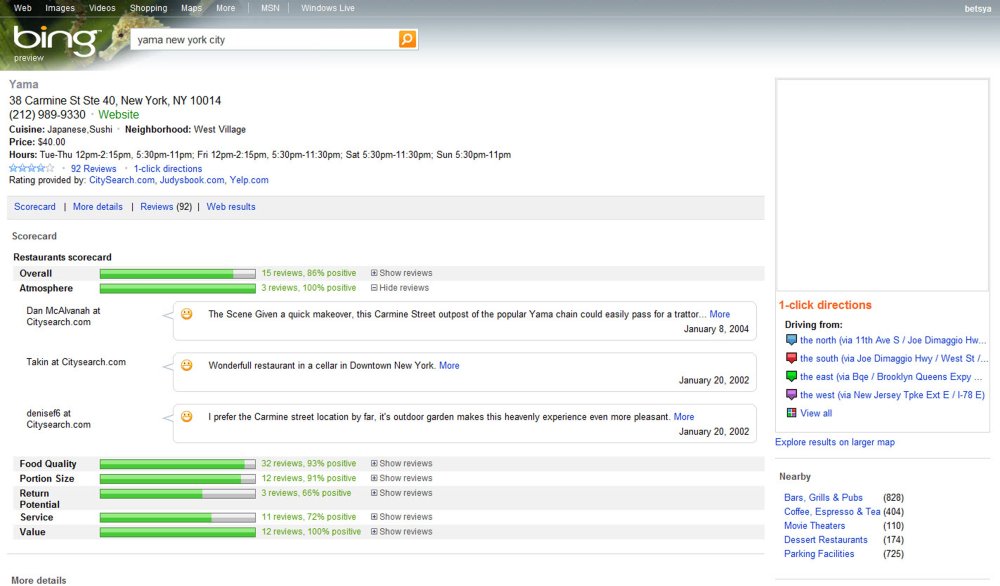Screen dimensions: 1000x586
Task: Click the star rating icons
Action: click(x=32, y=168)
